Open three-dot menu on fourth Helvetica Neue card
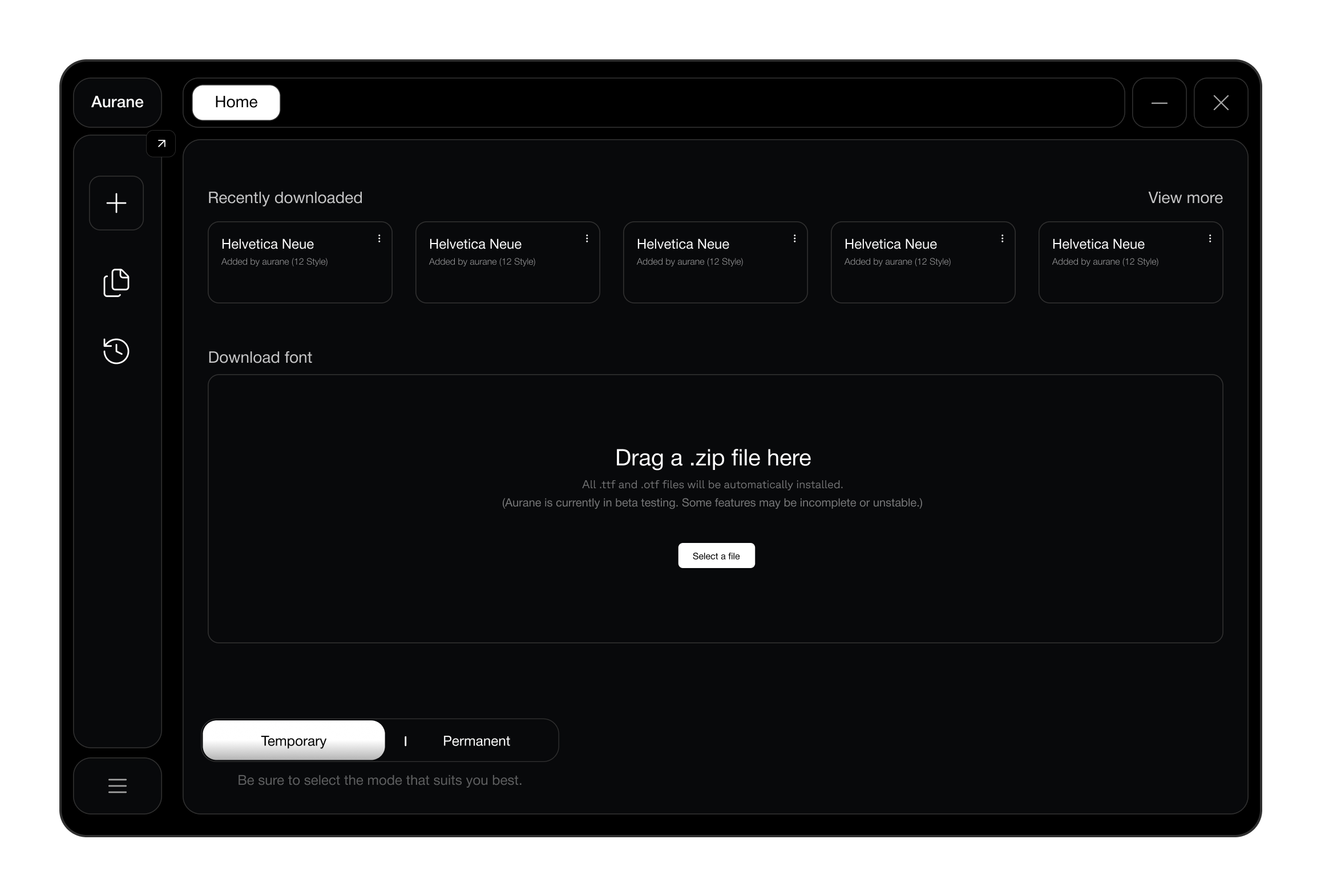This screenshot has width=1321, height=896. click(1003, 239)
